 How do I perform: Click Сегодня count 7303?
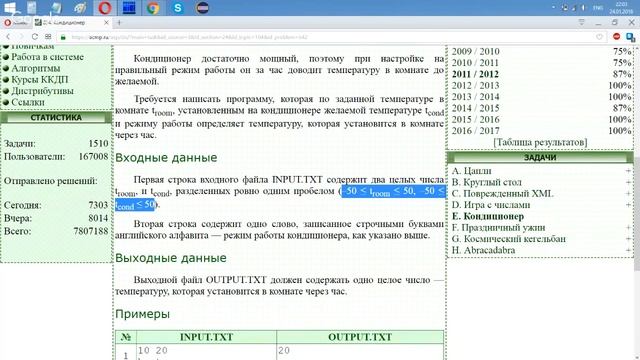click(98, 205)
